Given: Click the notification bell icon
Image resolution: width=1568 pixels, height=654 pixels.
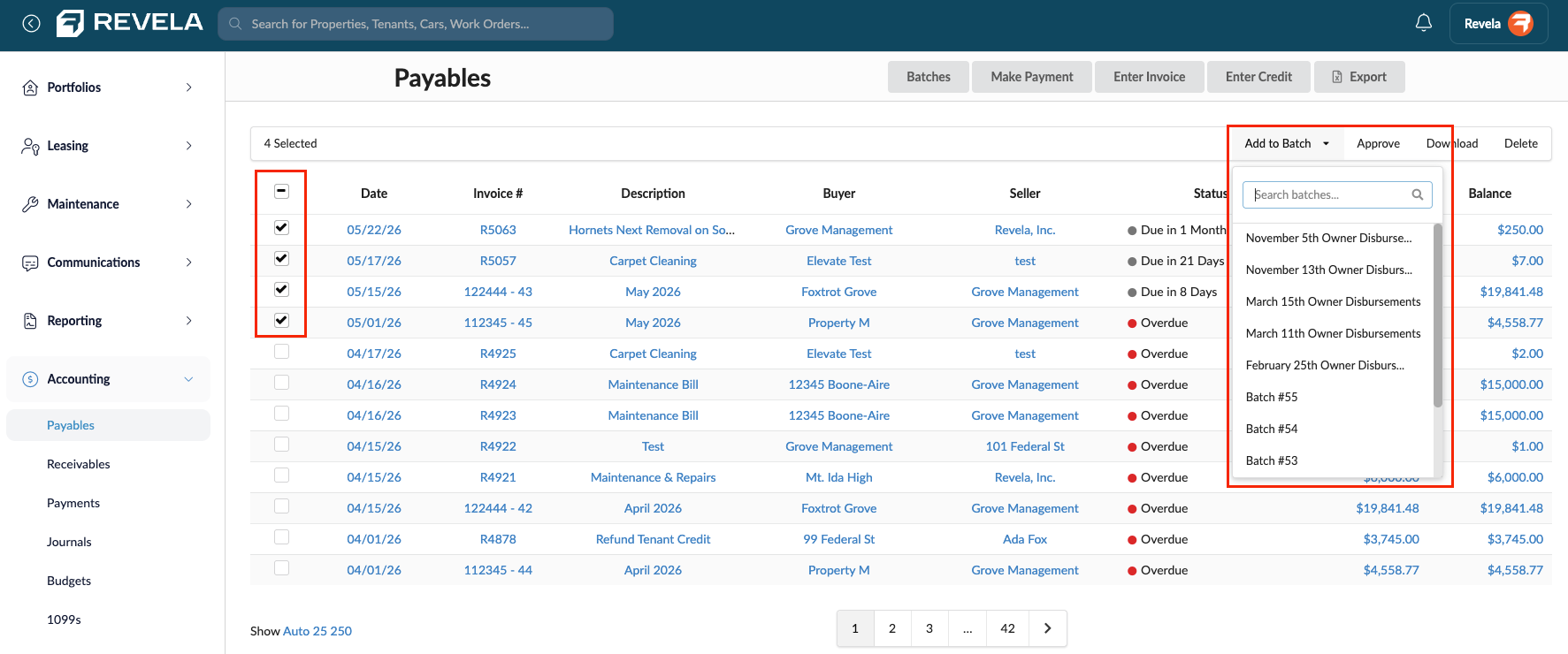Looking at the screenshot, I should (1423, 23).
